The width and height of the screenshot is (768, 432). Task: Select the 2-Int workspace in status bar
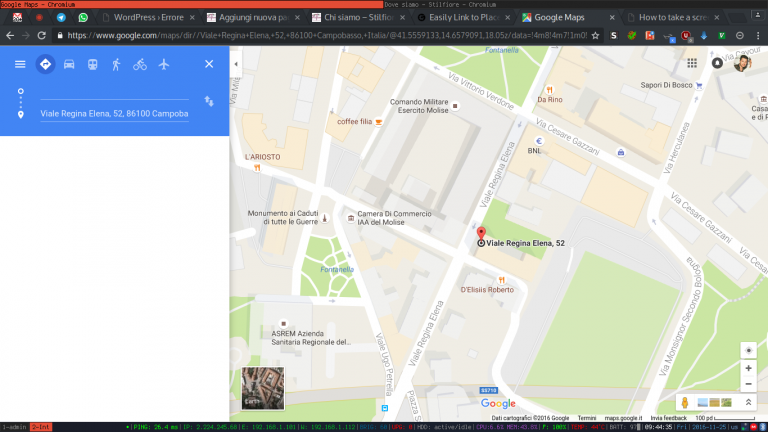pos(41,427)
